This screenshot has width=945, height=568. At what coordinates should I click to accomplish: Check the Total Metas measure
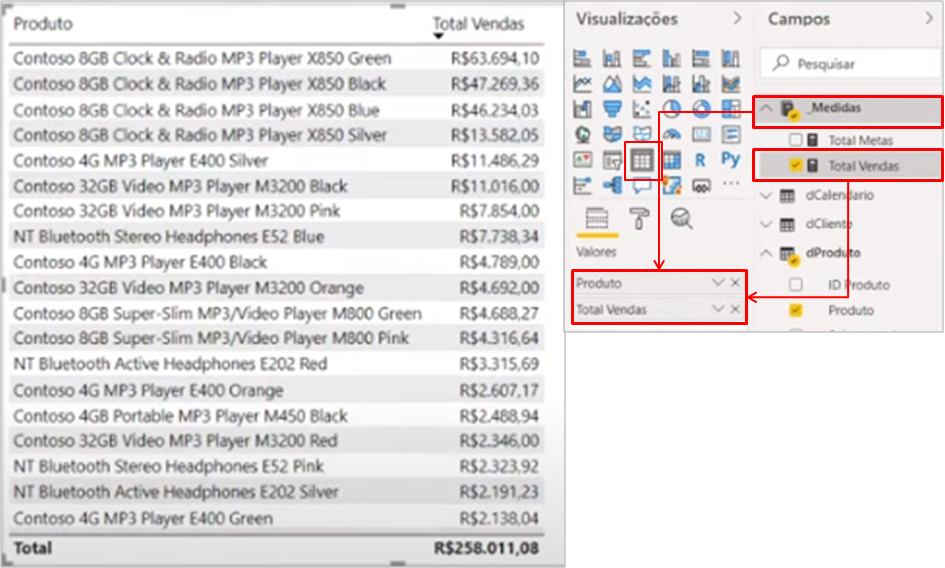(796, 141)
